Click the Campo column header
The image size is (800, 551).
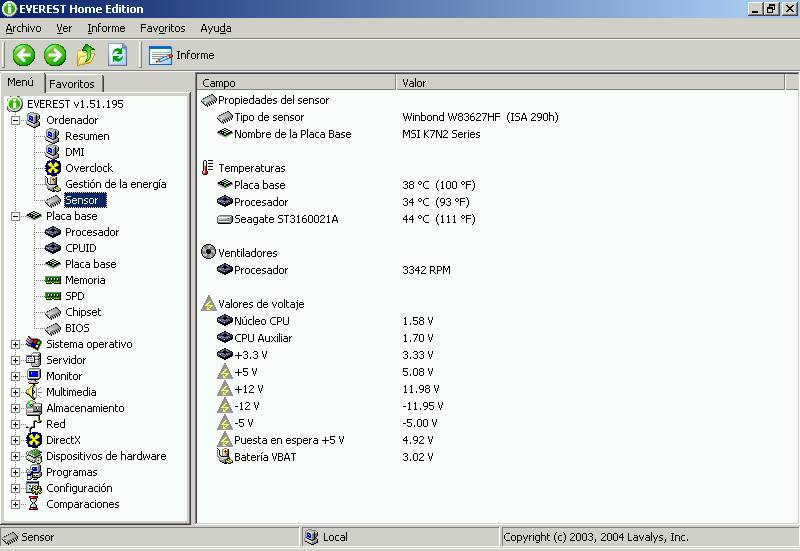click(296, 83)
